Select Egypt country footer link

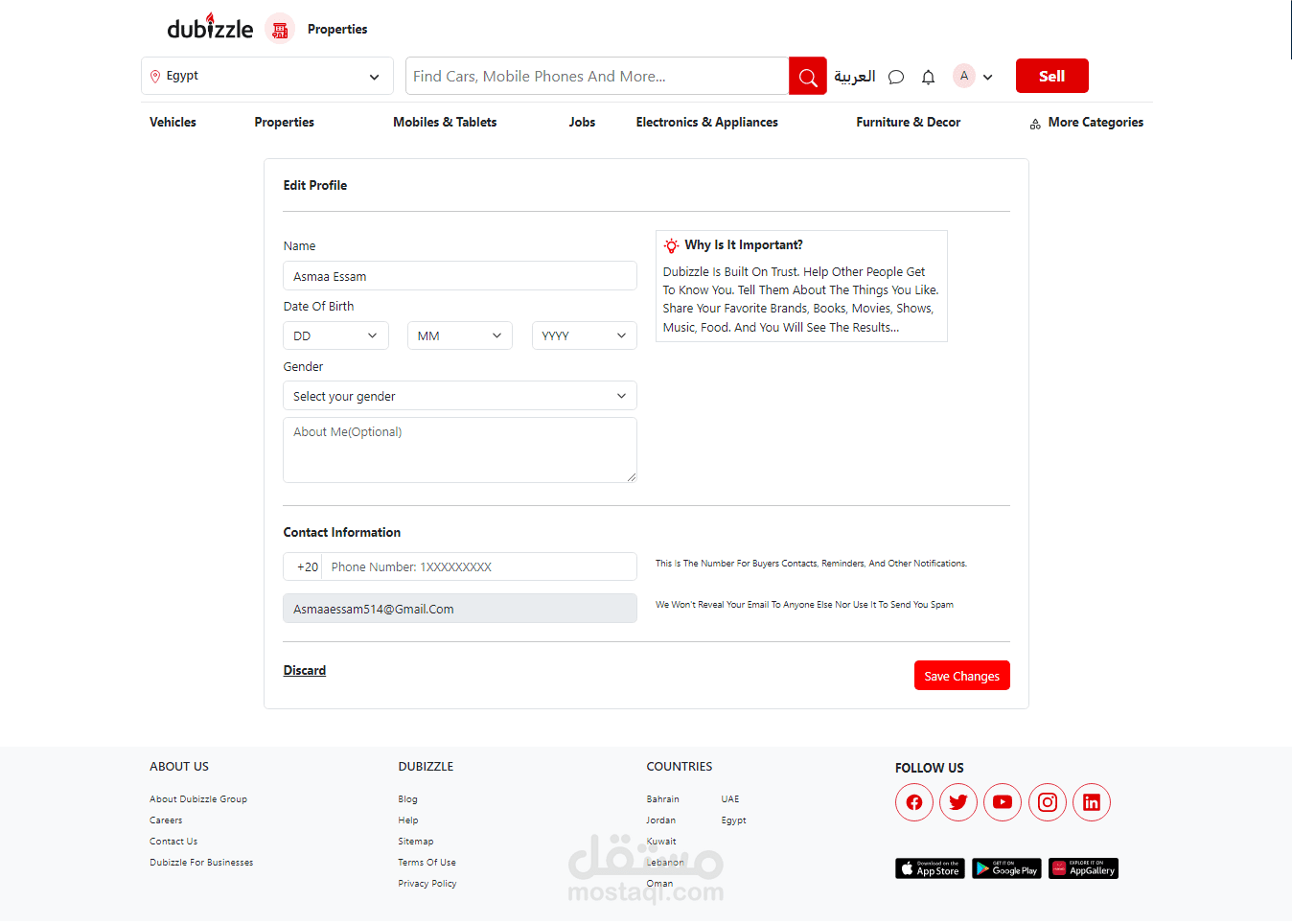pos(734,820)
